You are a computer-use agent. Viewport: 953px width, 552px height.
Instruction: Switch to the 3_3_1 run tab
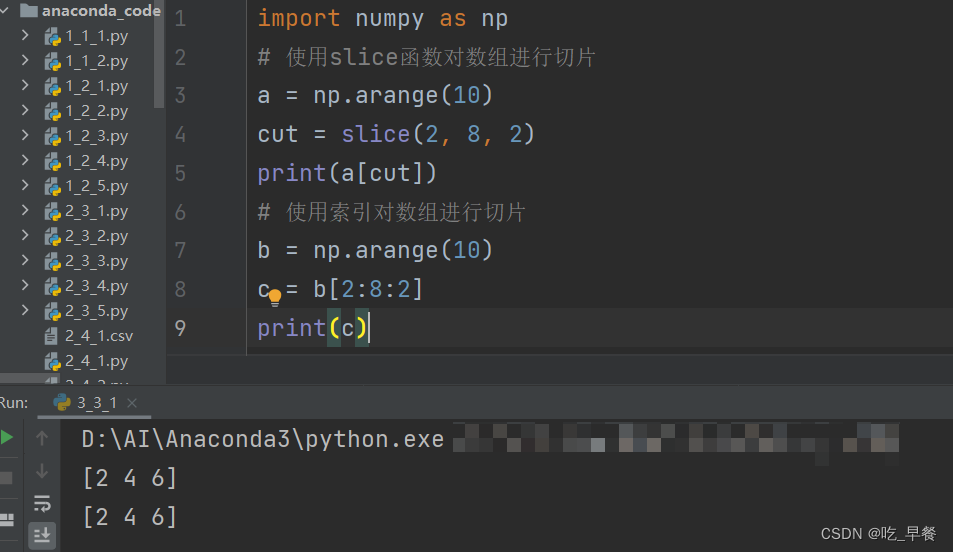[86, 402]
